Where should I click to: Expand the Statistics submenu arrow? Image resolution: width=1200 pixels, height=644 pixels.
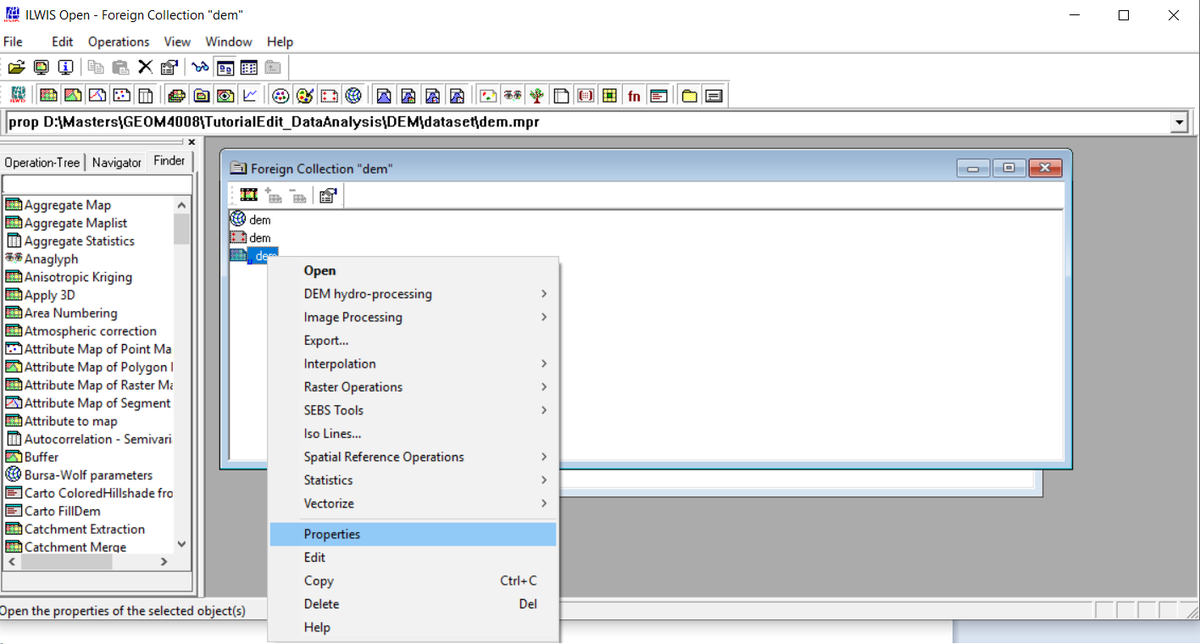tap(544, 480)
